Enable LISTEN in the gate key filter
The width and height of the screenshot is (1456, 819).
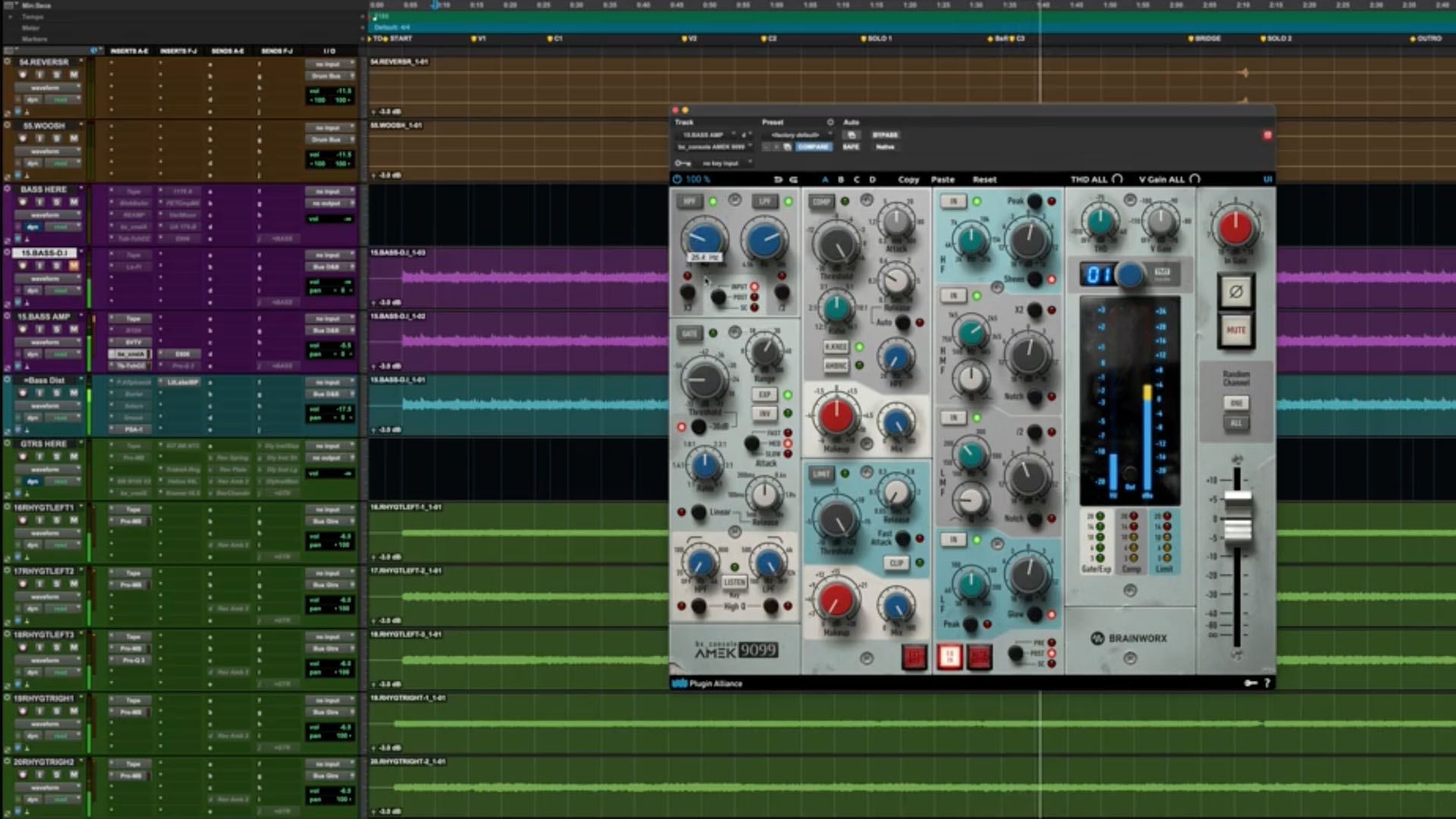(x=734, y=582)
